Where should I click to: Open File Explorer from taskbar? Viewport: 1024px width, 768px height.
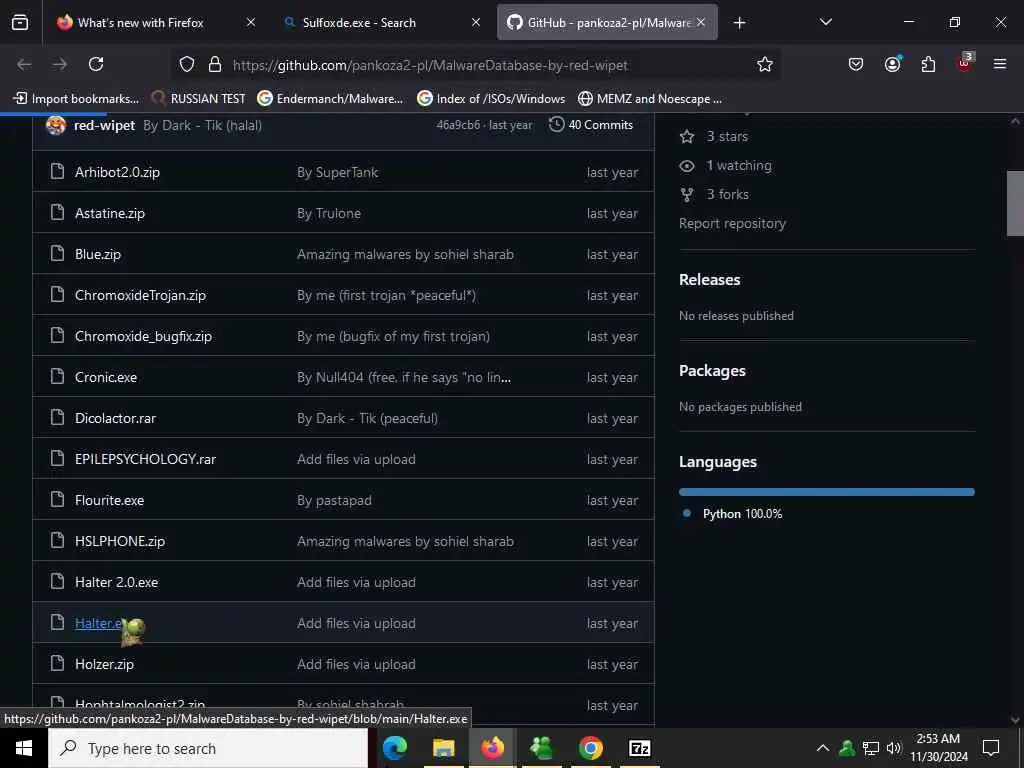[x=443, y=748]
